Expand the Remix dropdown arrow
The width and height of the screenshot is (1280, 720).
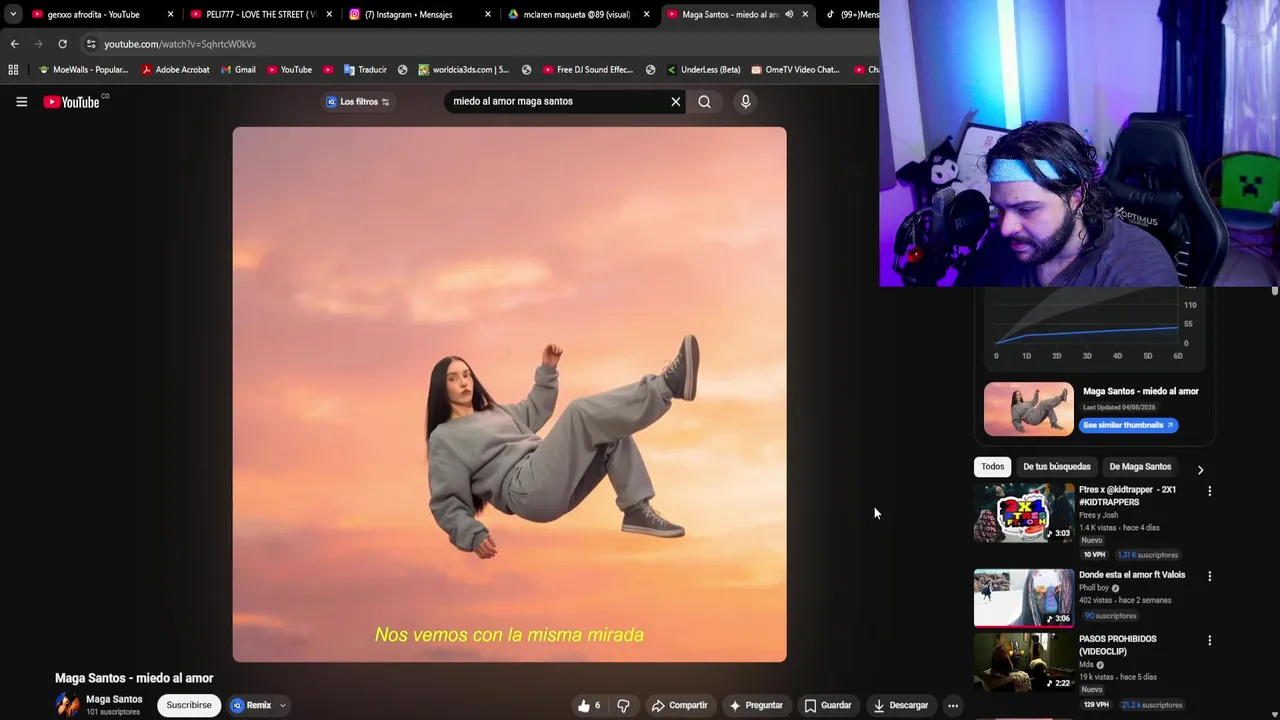pyautogui.click(x=282, y=705)
